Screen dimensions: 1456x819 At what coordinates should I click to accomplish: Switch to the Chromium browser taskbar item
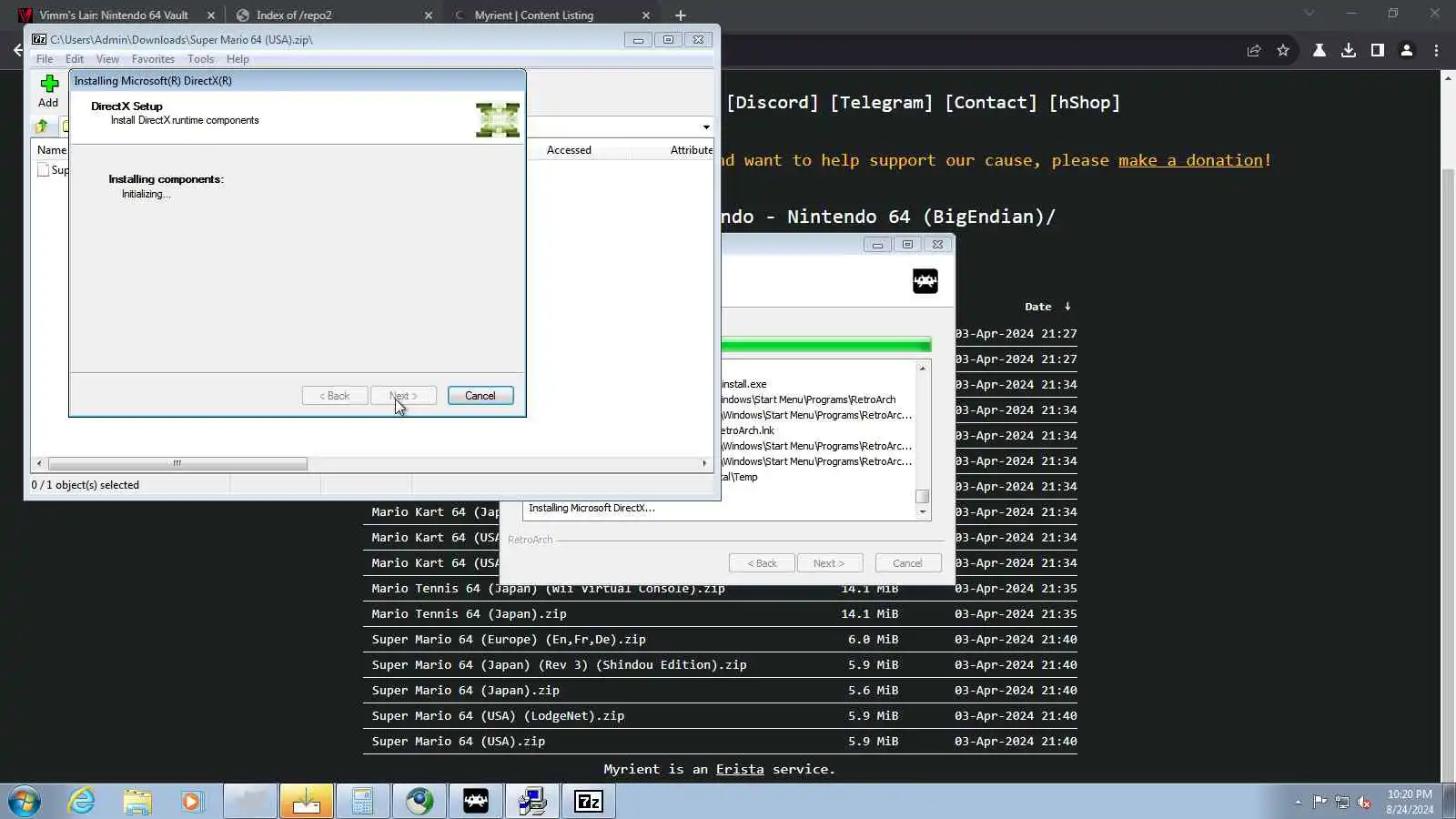[x=420, y=802]
